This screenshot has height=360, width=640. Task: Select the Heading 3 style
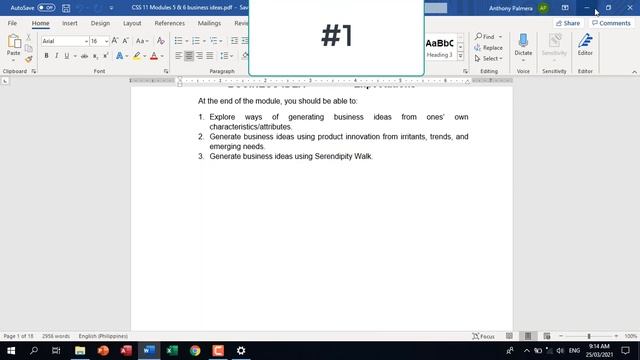(440, 47)
